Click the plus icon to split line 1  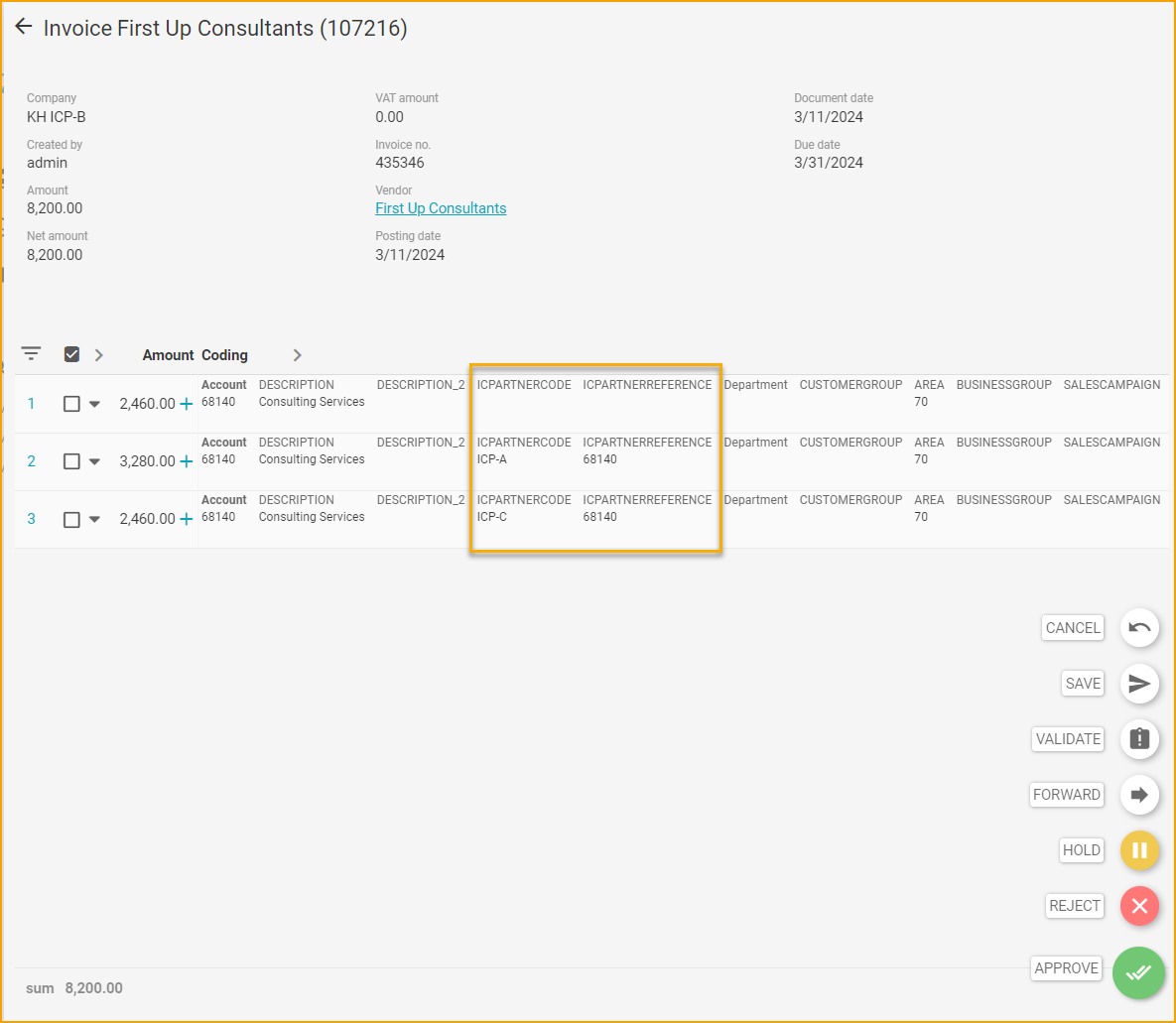(x=188, y=403)
